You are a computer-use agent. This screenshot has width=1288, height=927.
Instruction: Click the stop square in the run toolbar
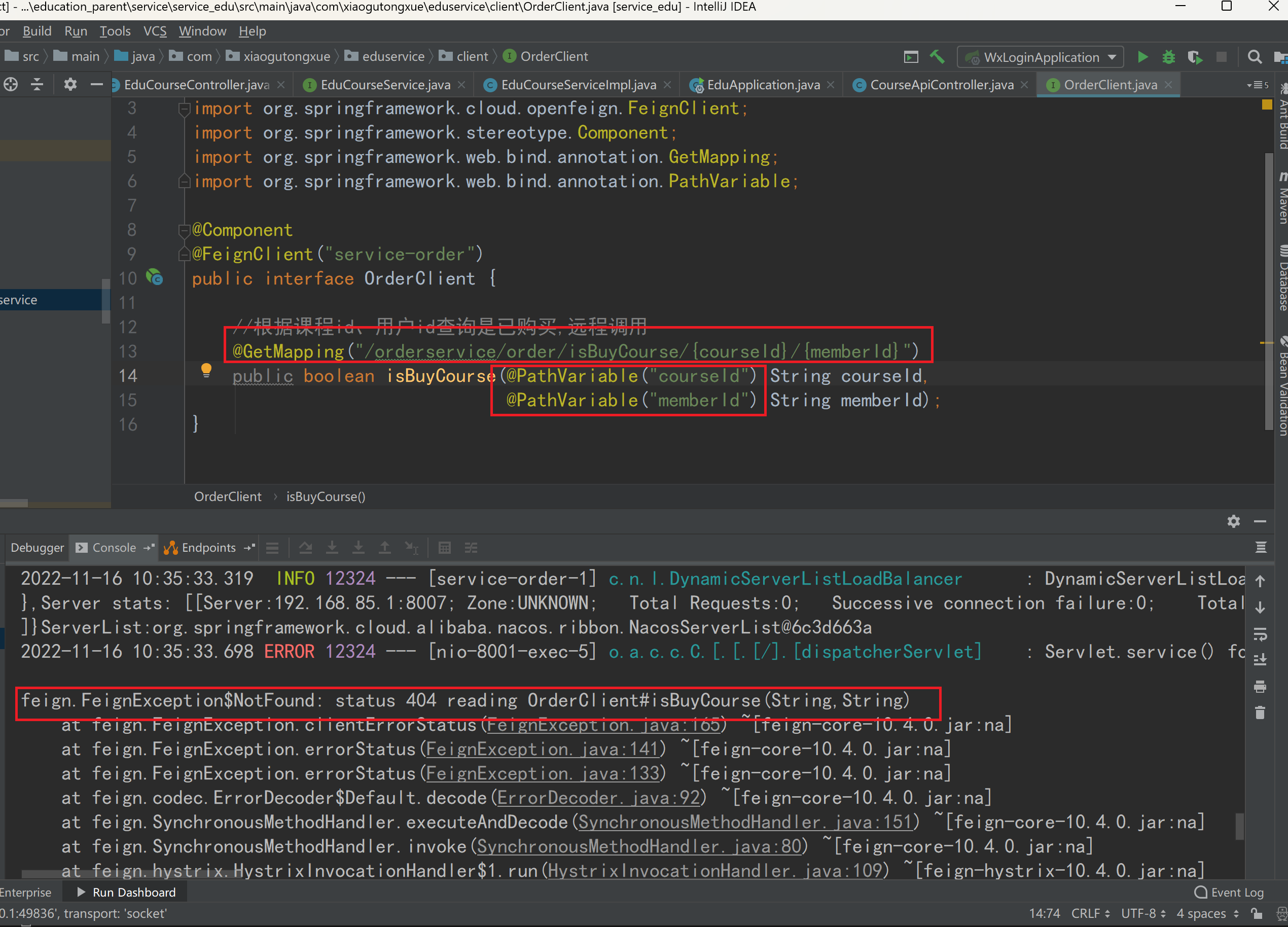pyautogui.click(x=1222, y=57)
